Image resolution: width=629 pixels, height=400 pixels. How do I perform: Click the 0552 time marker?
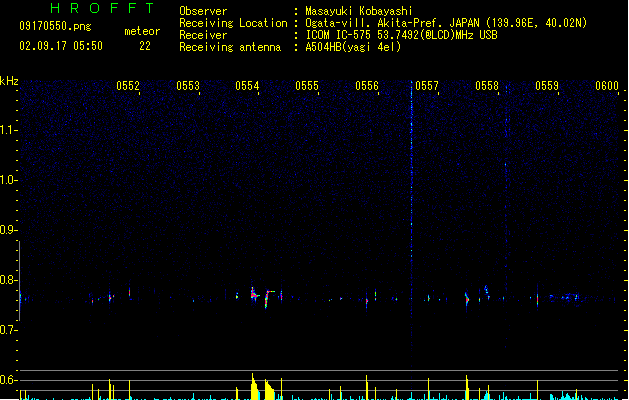(x=128, y=86)
